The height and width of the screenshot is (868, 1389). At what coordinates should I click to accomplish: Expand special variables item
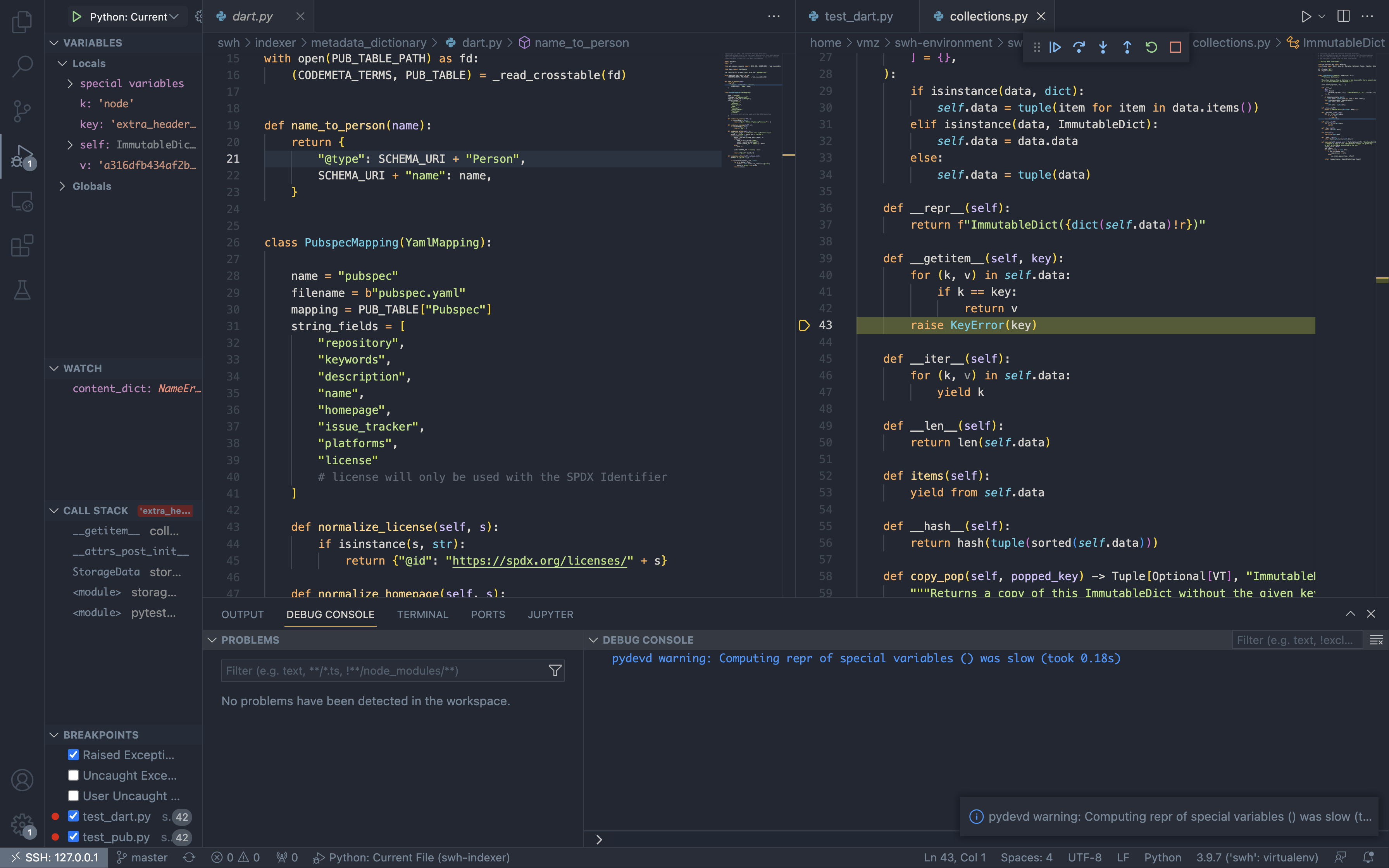tap(70, 84)
